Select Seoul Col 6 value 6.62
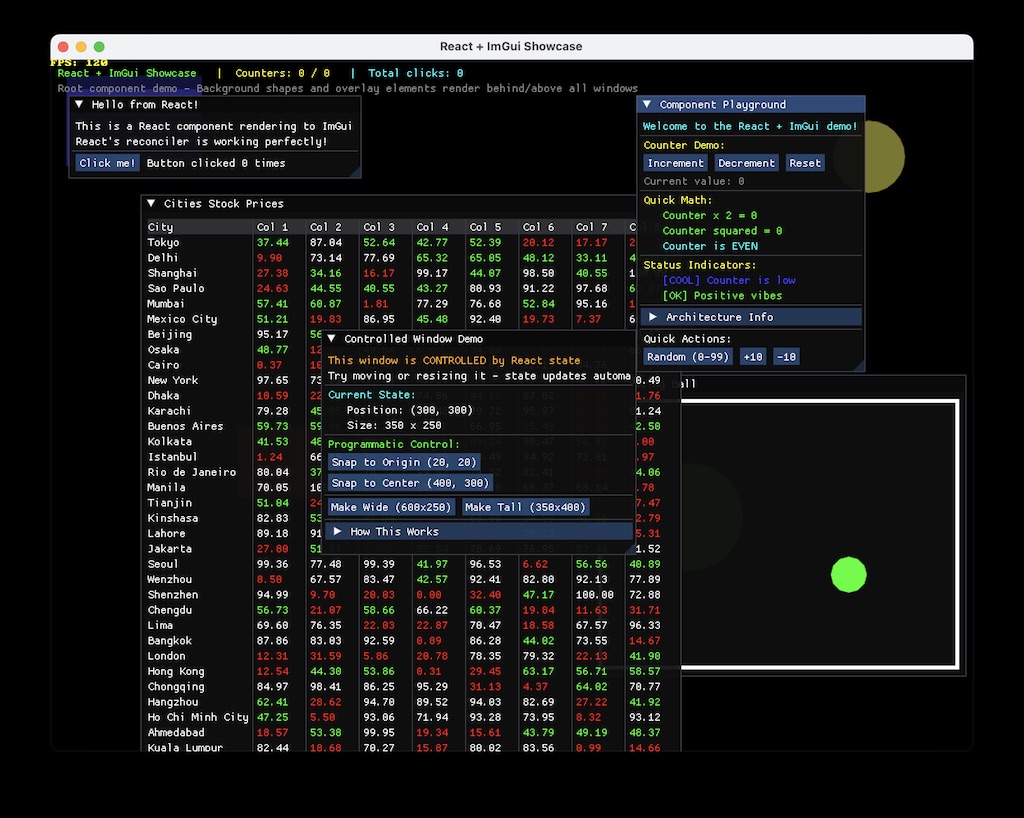 click(x=536, y=565)
